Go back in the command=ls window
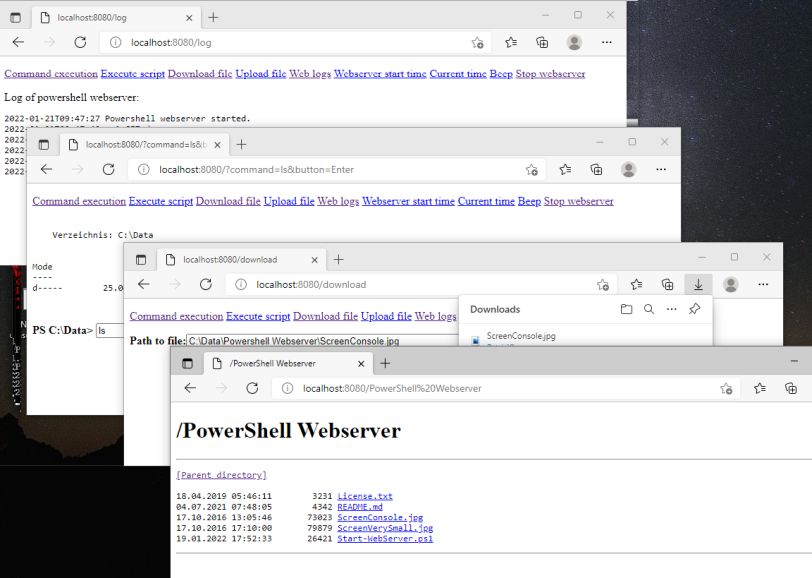 coord(46,169)
